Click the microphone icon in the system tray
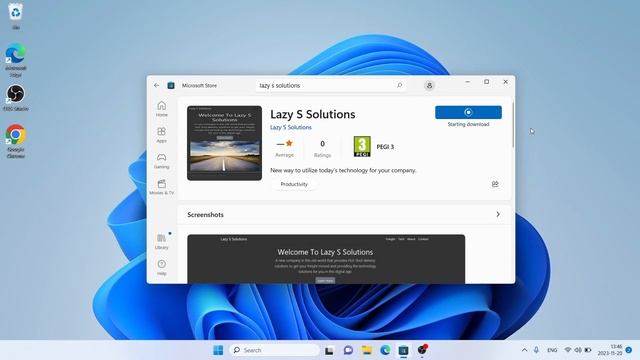640x360 pixels. click(x=536, y=350)
